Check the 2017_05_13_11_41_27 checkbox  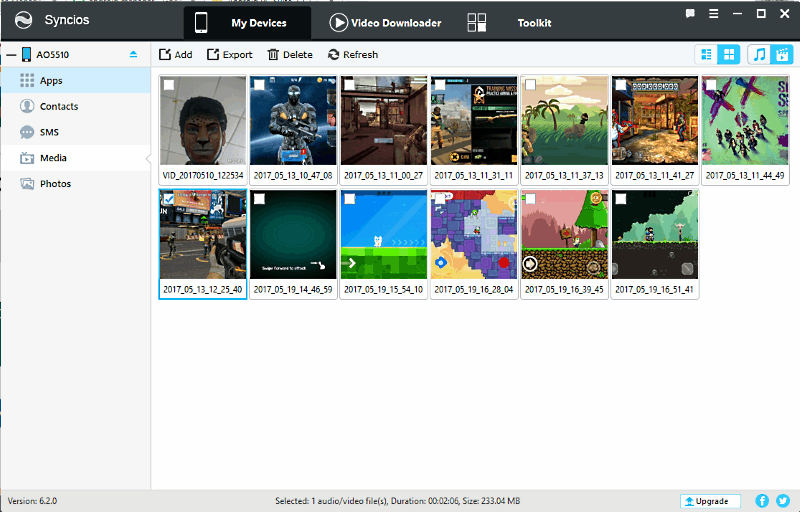pyautogui.click(x=621, y=85)
